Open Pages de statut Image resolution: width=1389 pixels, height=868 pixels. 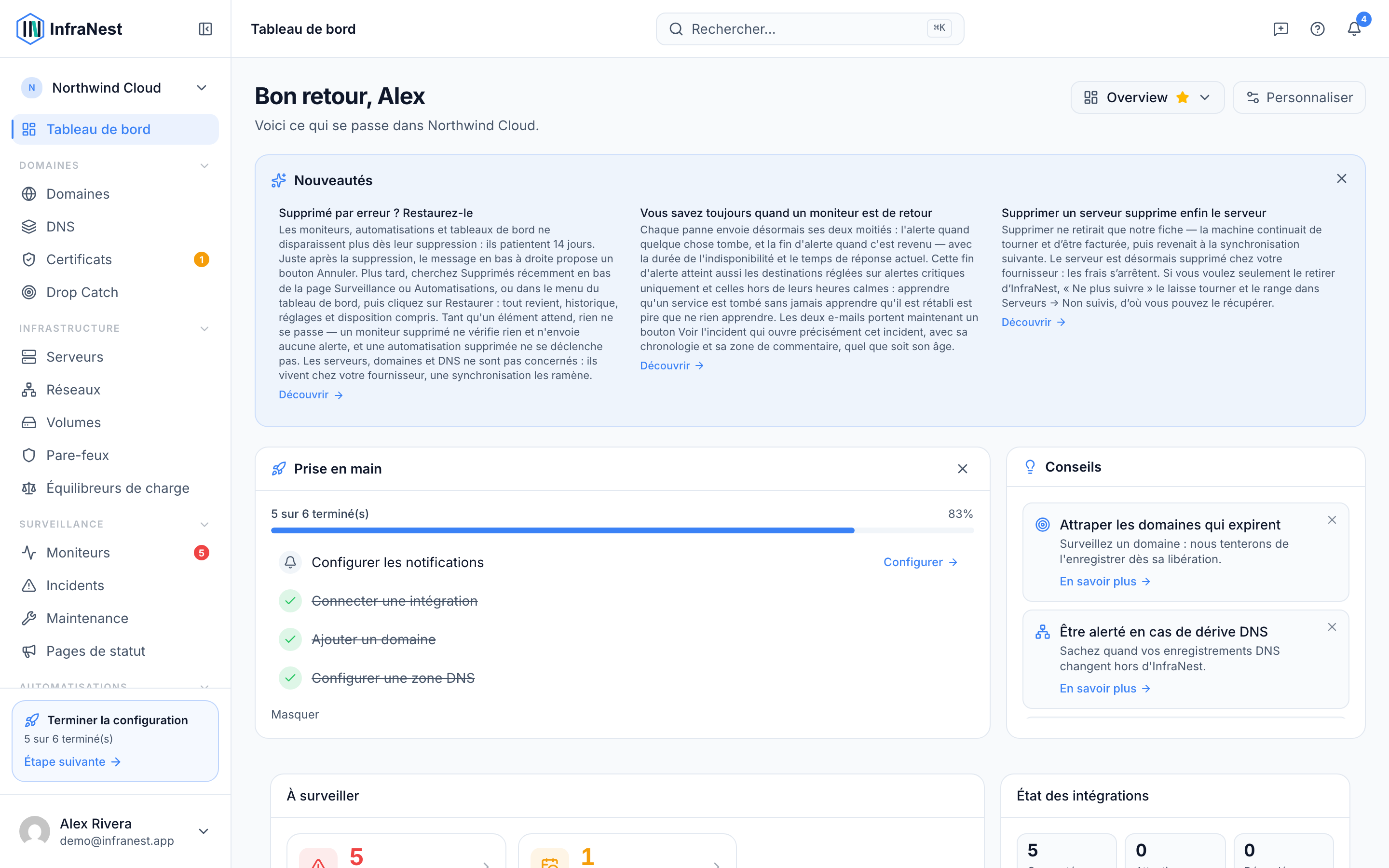click(115, 651)
